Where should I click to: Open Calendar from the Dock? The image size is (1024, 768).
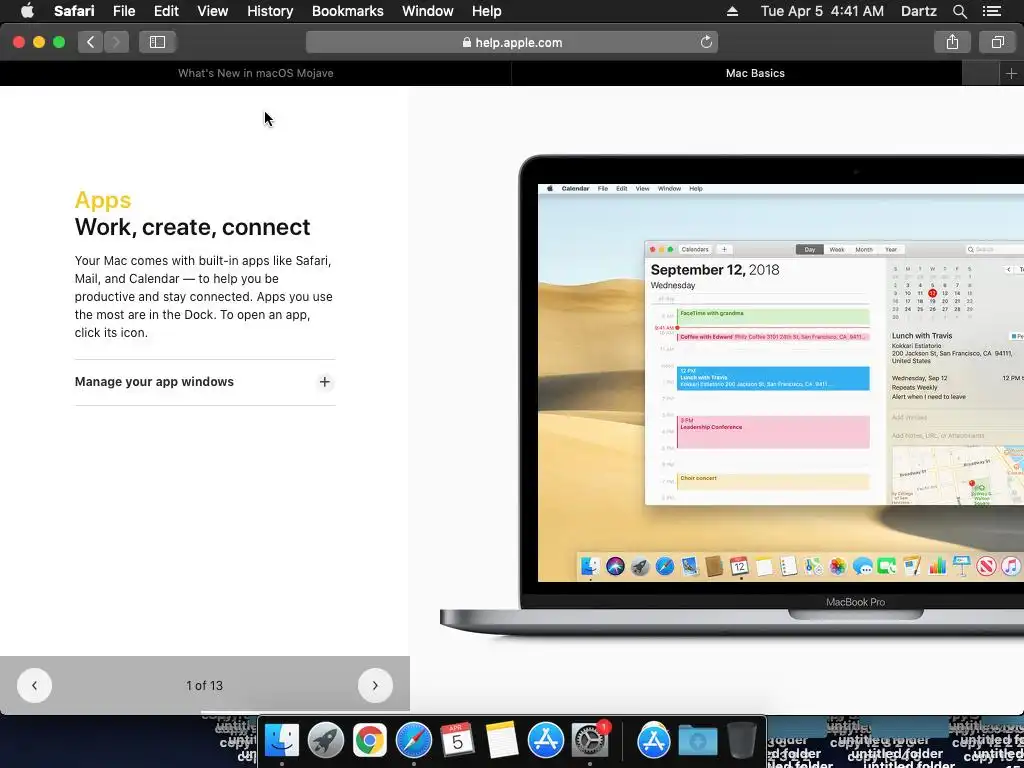click(x=457, y=741)
